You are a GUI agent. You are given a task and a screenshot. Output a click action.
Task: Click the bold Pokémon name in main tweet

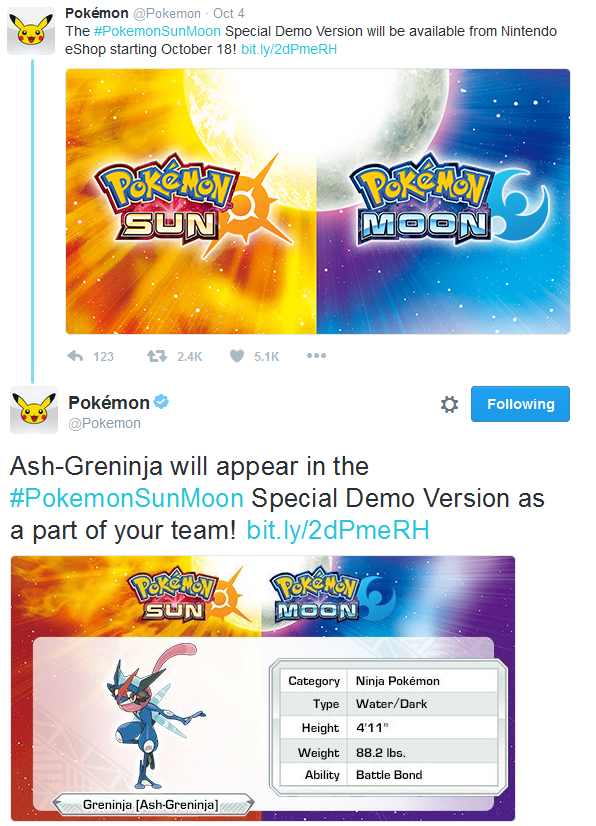pos(109,402)
